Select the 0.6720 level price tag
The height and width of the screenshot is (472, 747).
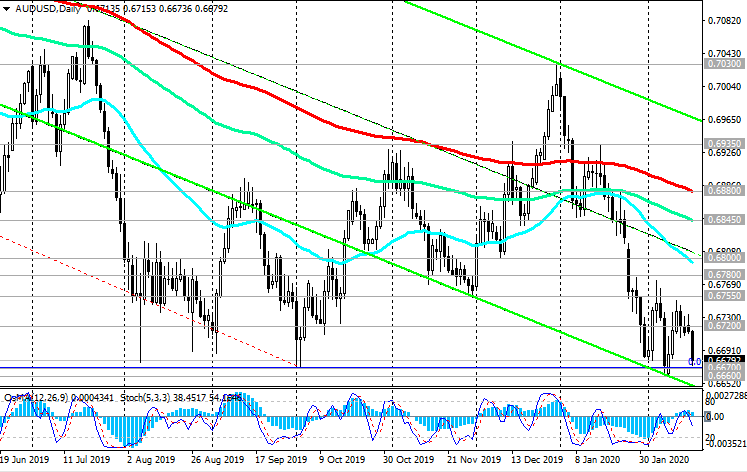pos(724,326)
